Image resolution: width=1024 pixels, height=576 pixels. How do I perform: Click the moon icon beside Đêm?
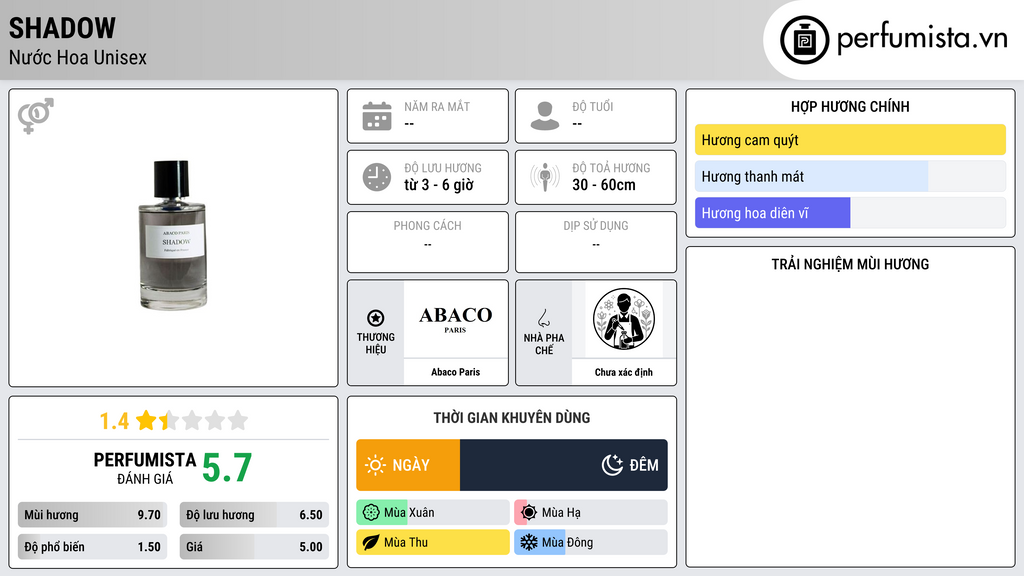[x=612, y=465]
